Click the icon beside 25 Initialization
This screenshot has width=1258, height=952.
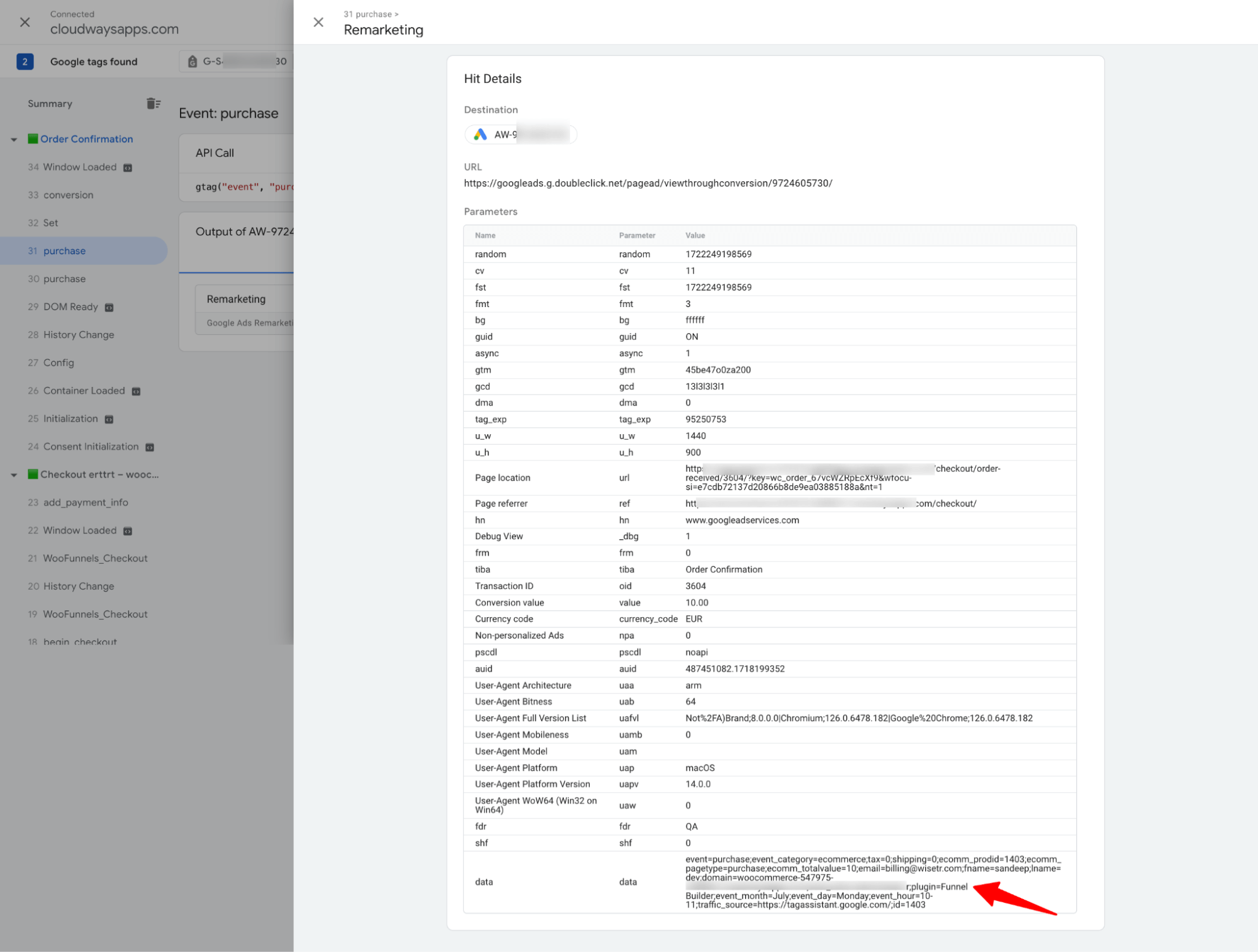click(x=109, y=420)
